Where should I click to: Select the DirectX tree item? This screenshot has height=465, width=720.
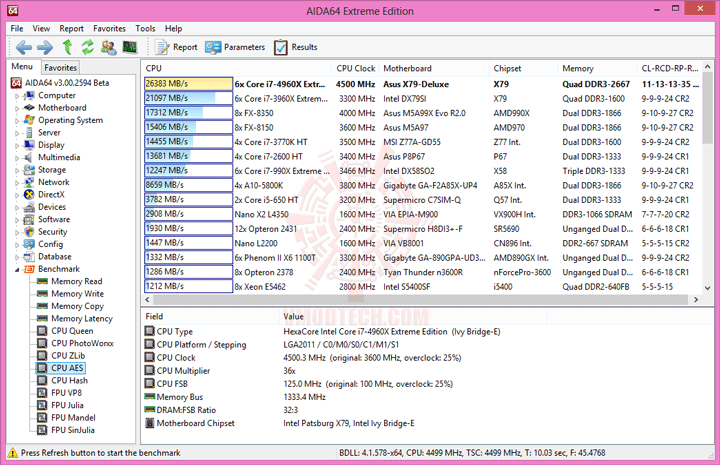coord(51,195)
